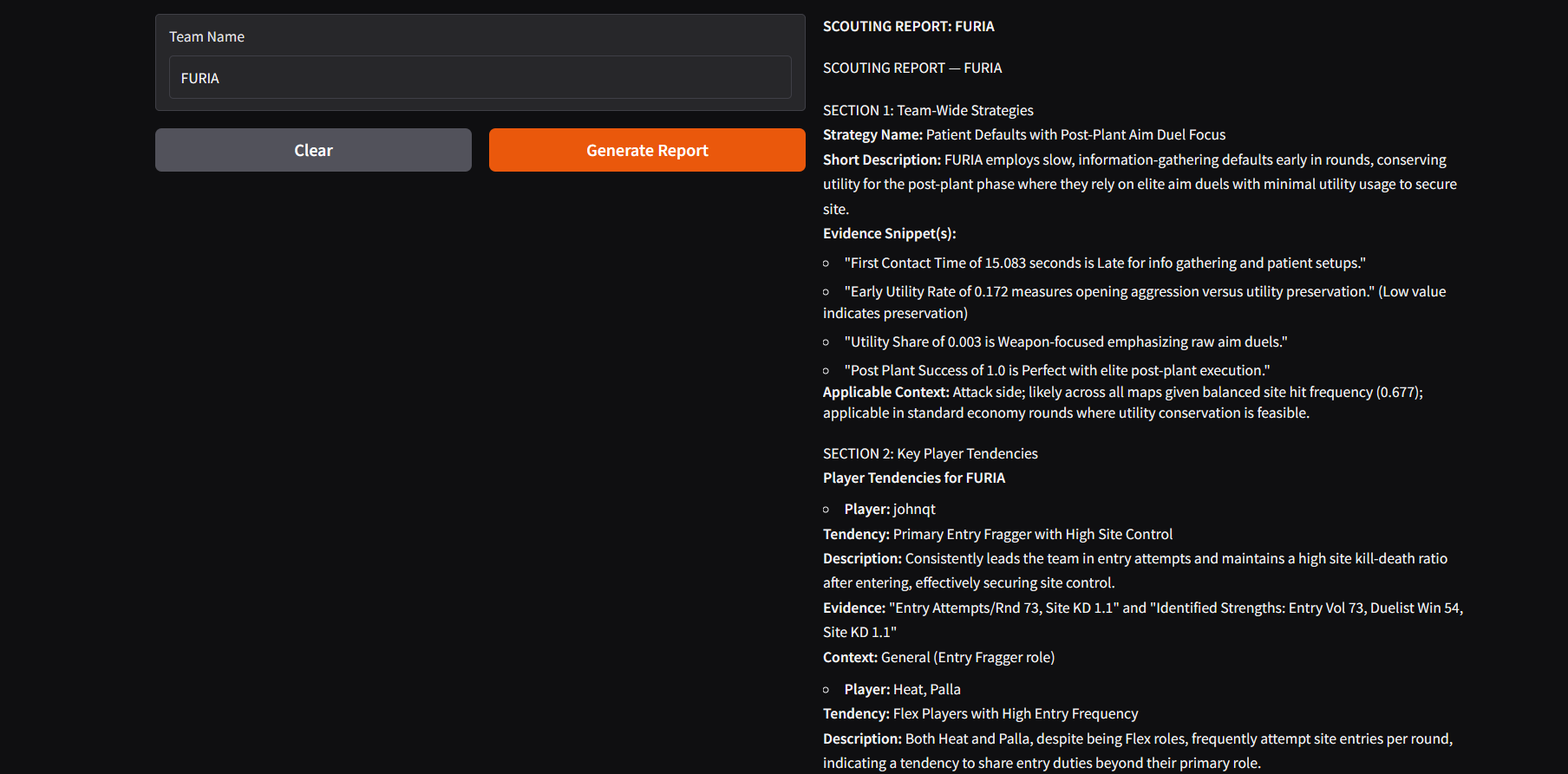Click the 'Applicable Context:' label
Screen dimensions: 1568x774
click(886, 392)
